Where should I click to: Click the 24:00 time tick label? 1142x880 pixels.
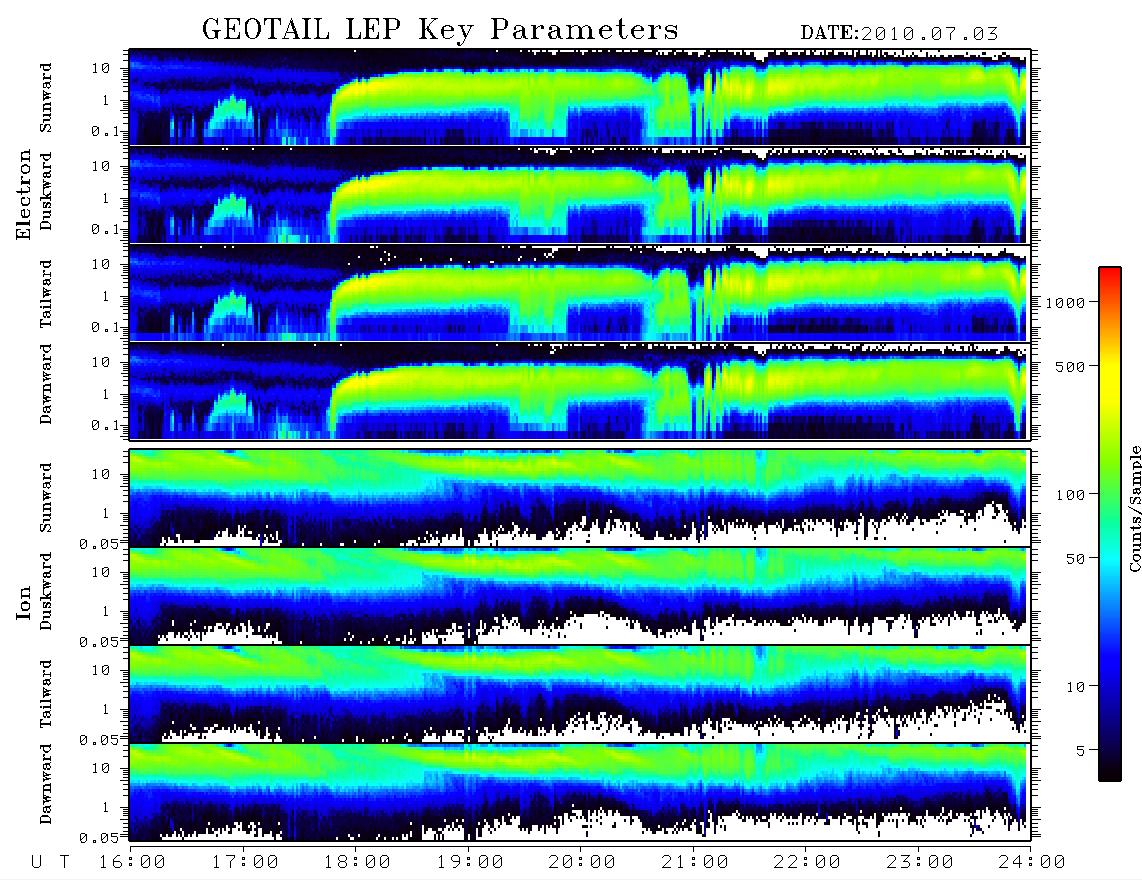click(x=1032, y=862)
